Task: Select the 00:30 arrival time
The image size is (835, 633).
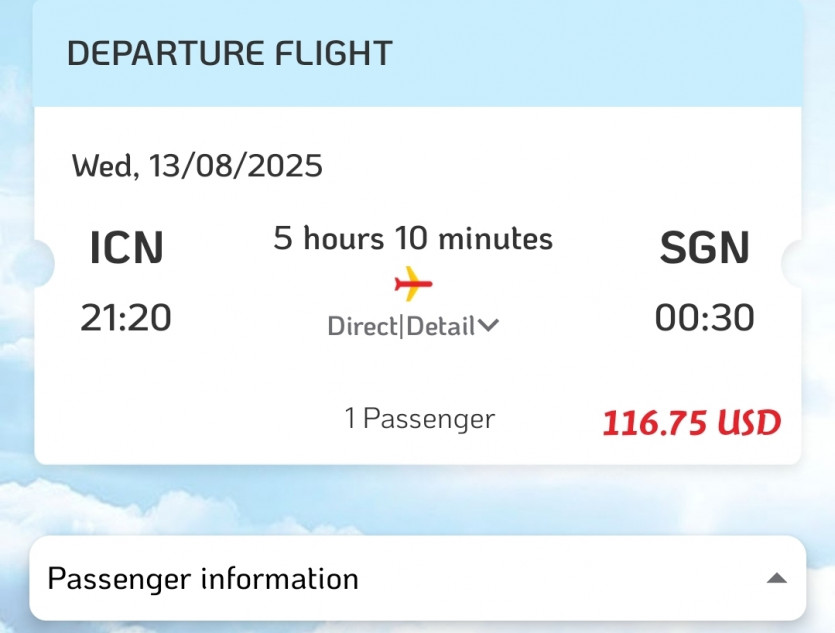Action: 704,318
